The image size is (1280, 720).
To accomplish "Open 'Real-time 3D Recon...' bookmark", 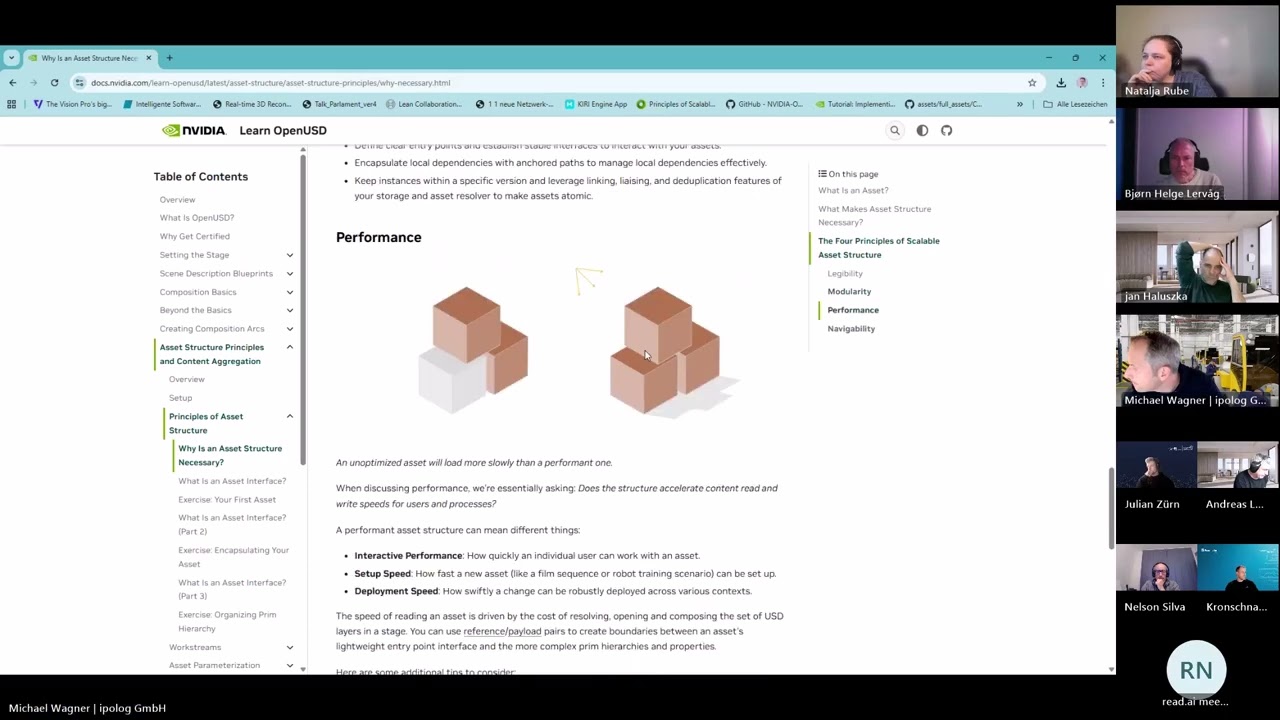I will click(x=252, y=104).
